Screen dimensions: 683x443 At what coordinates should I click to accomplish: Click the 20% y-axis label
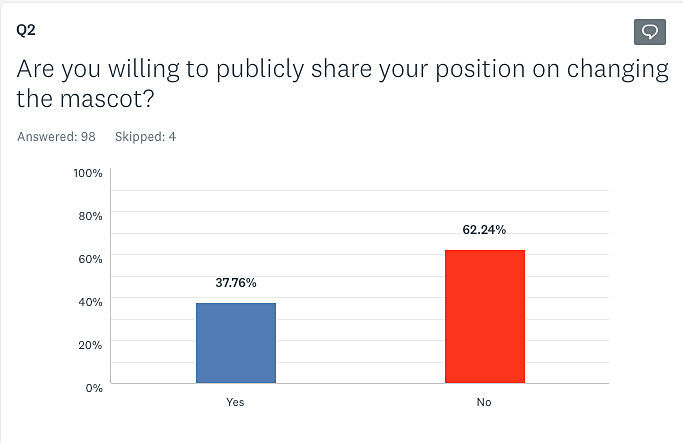click(91, 345)
